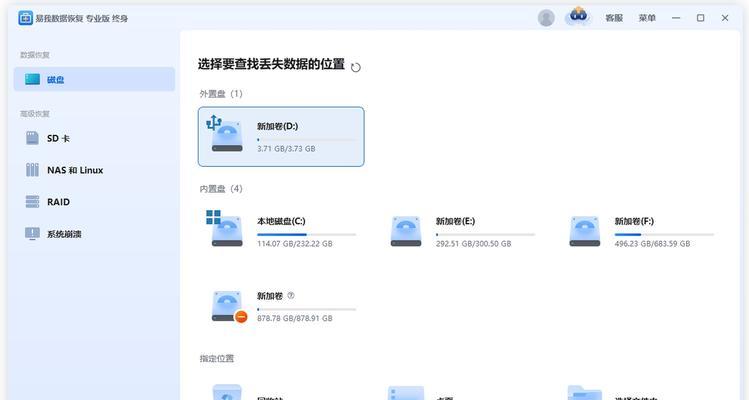Click the 外置盘 (1) section heading
This screenshot has width=749, height=400.
221,94
